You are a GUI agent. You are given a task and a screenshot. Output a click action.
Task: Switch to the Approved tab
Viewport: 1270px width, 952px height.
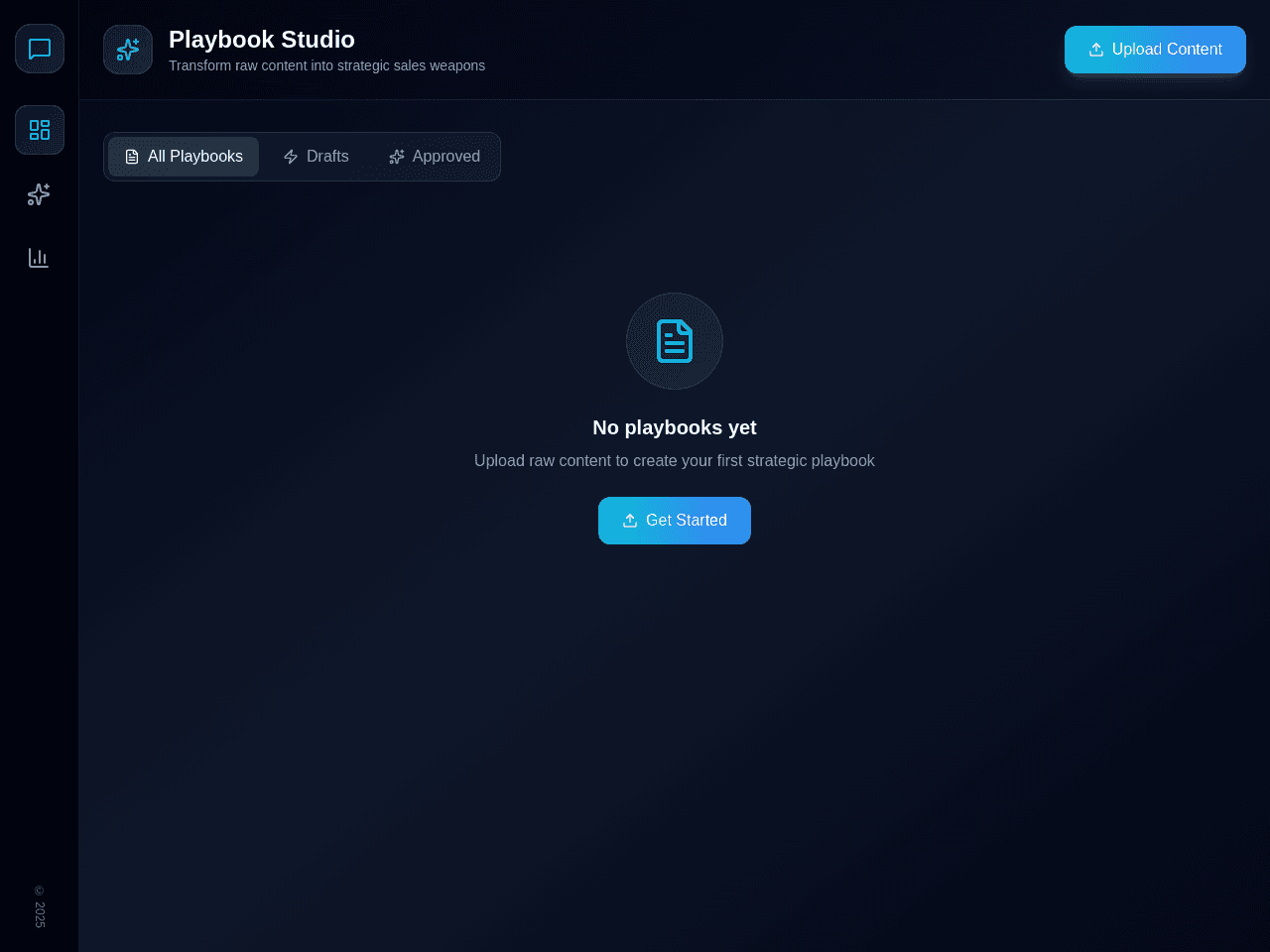click(x=435, y=157)
